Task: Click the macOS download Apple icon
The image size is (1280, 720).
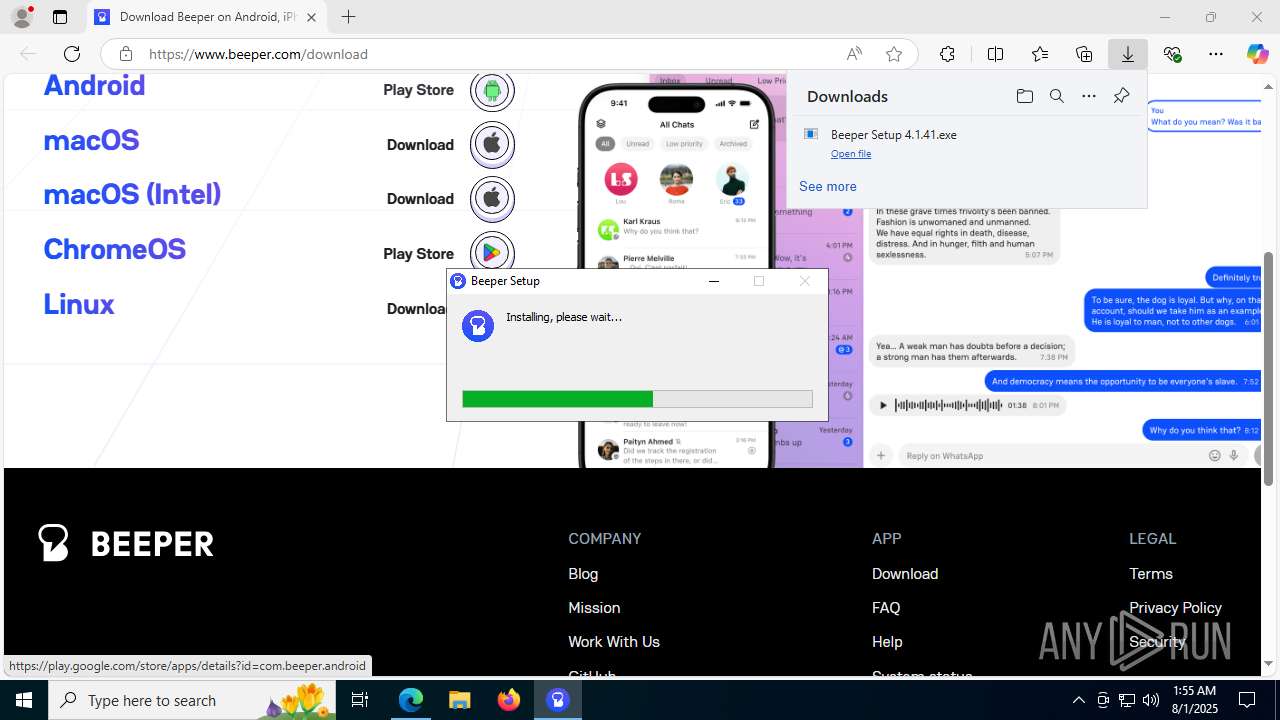Action: (x=492, y=144)
